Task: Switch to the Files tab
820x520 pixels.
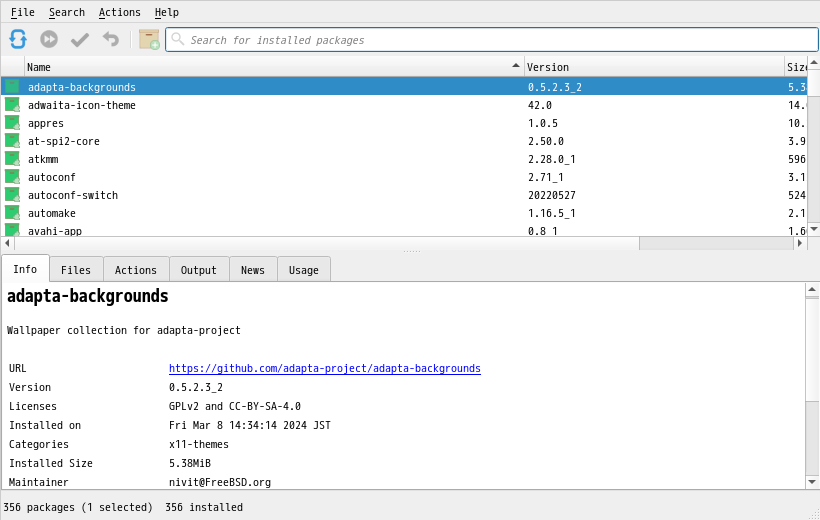Action: pyautogui.click(x=76, y=270)
